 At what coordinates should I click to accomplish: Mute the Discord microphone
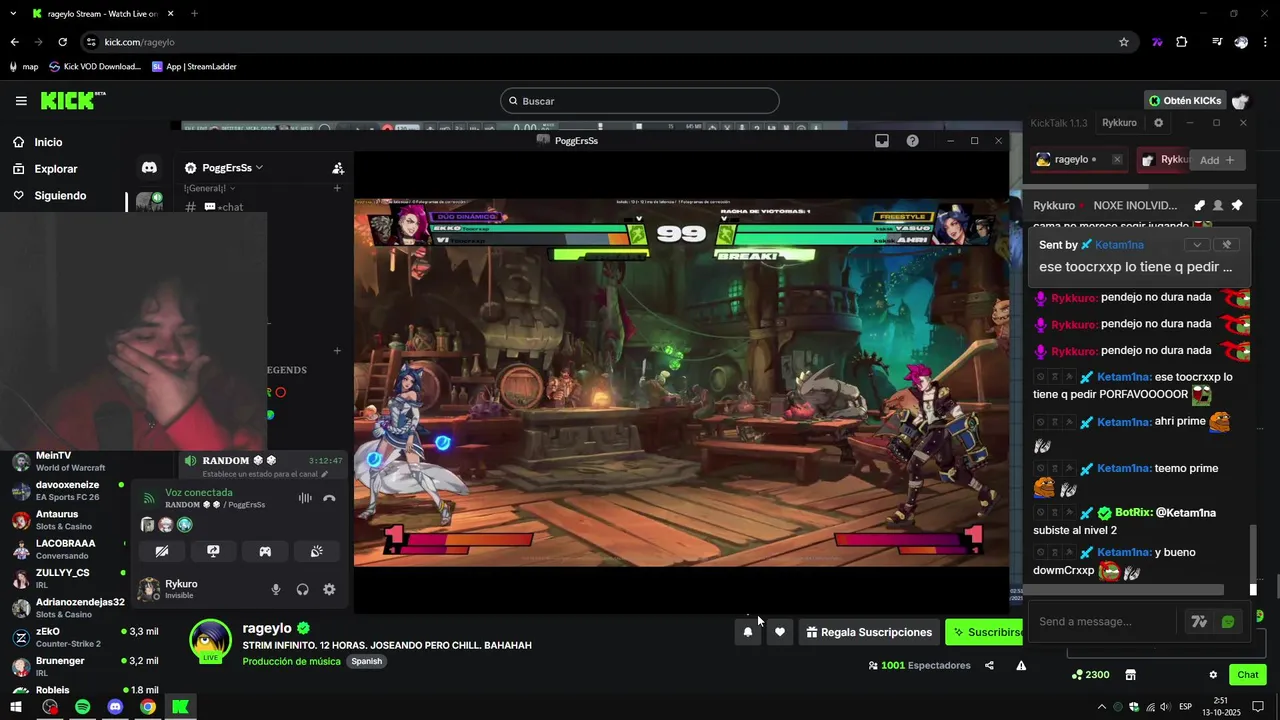276,590
